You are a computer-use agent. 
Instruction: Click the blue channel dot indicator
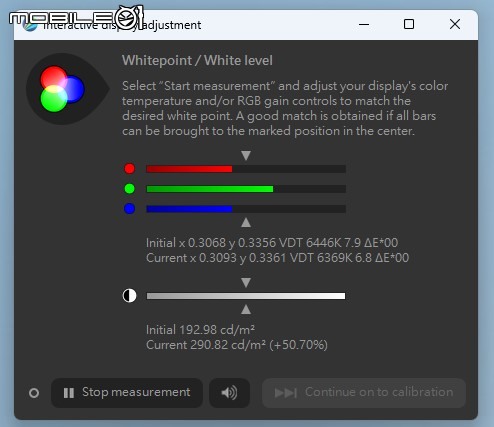coord(130,209)
